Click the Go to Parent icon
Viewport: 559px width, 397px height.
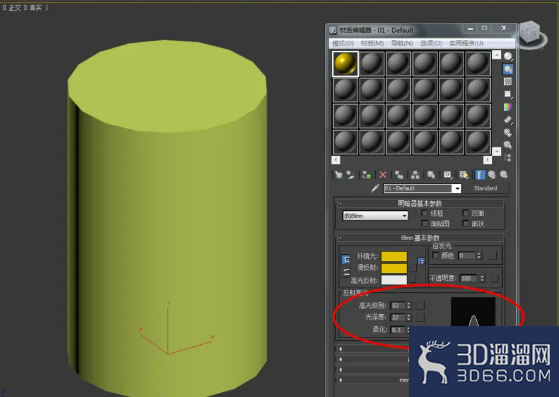pos(492,175)
